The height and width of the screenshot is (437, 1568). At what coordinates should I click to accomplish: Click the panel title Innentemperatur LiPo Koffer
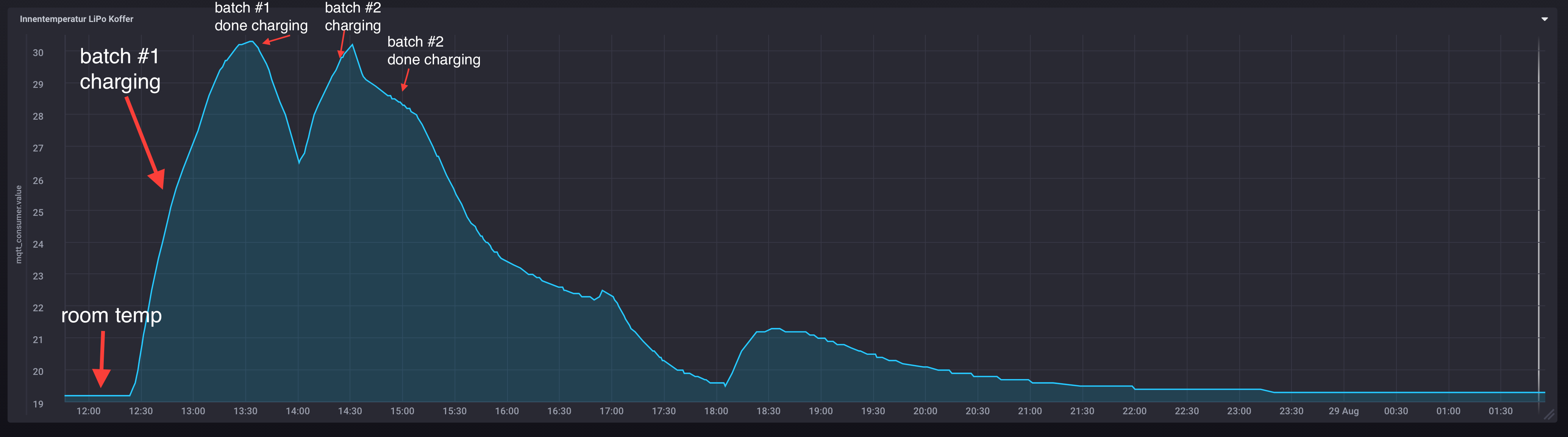coord(77,19)
